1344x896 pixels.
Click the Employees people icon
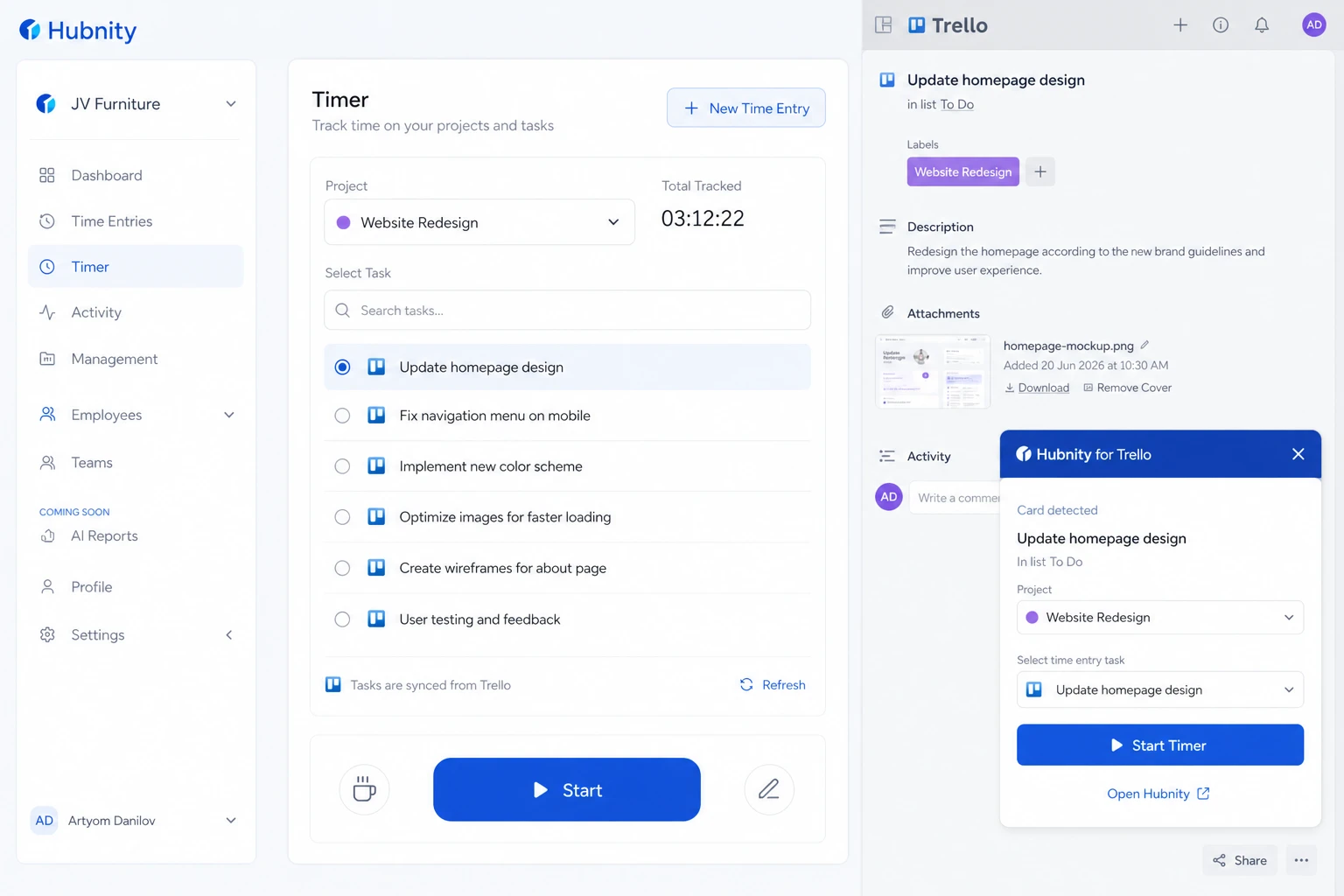(47, 415)
